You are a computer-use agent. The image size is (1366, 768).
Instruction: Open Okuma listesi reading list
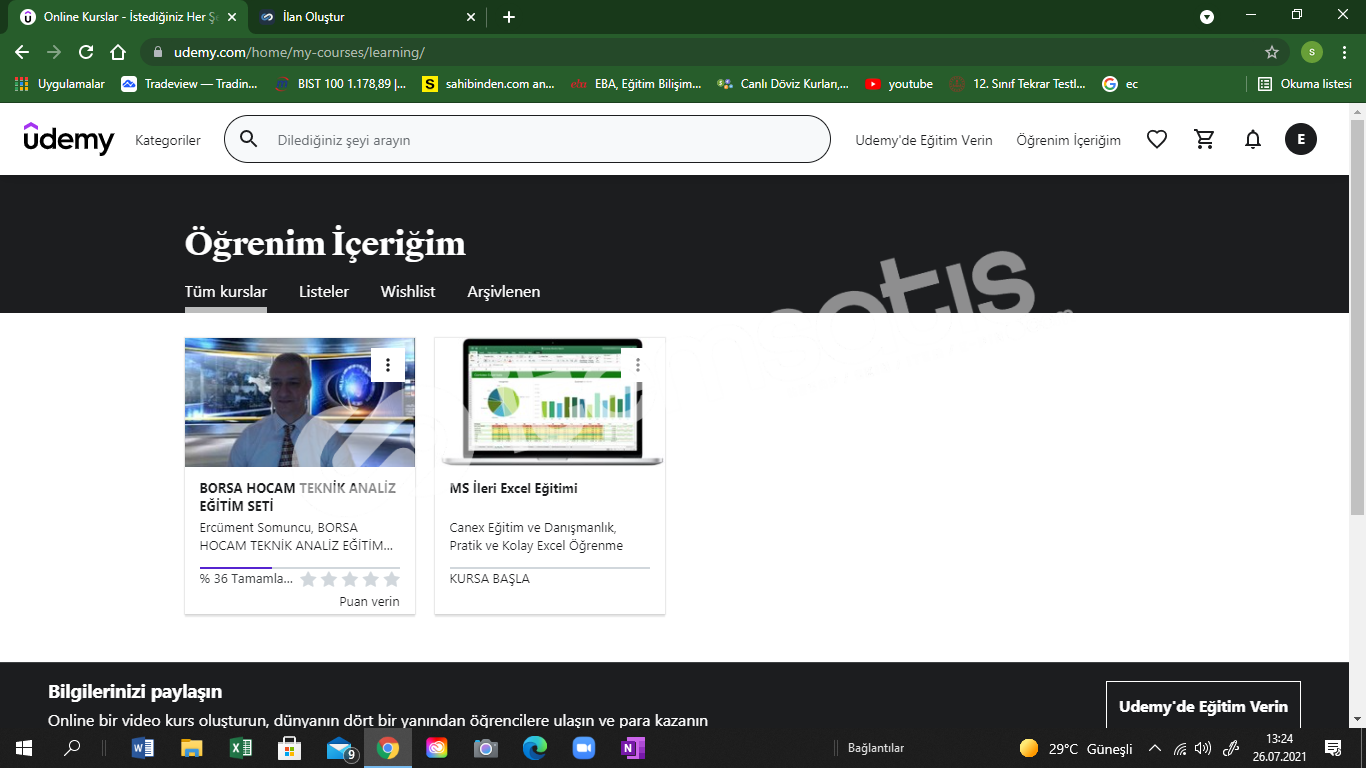[1305, 84]
